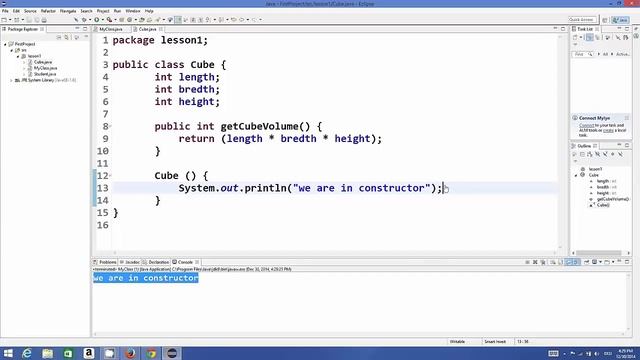Click the New file toolbar icon
Screen dimensions: 640x360
coord(4,20)
